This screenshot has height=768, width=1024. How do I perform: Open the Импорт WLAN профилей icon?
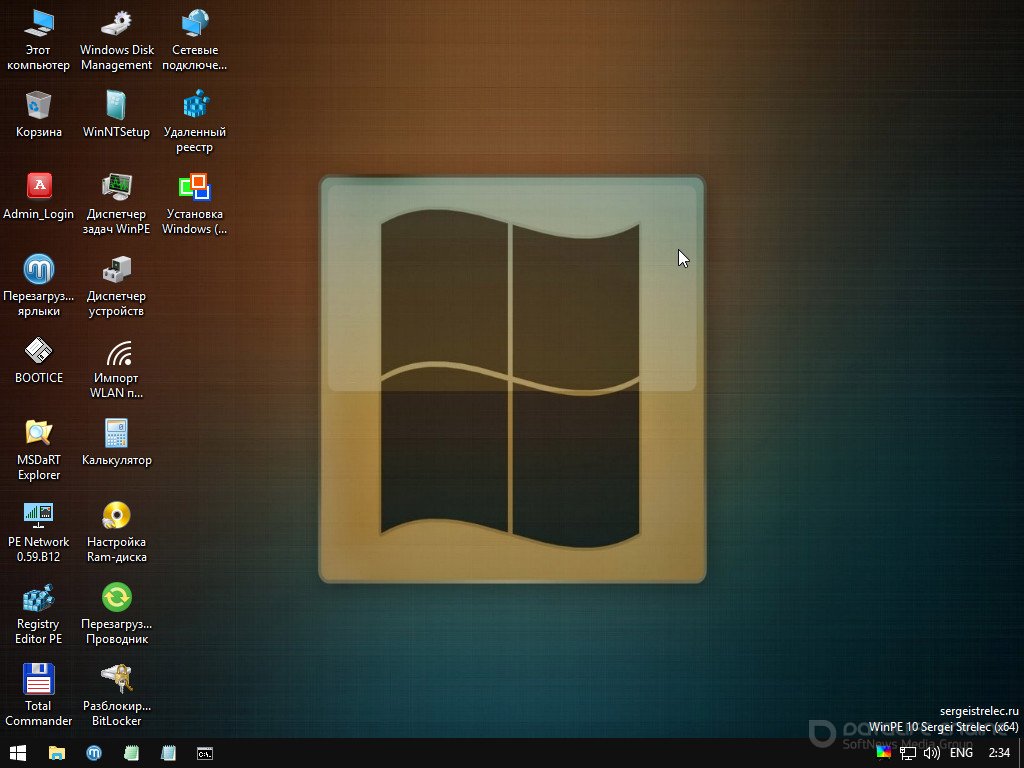click(x=116, y=353)
